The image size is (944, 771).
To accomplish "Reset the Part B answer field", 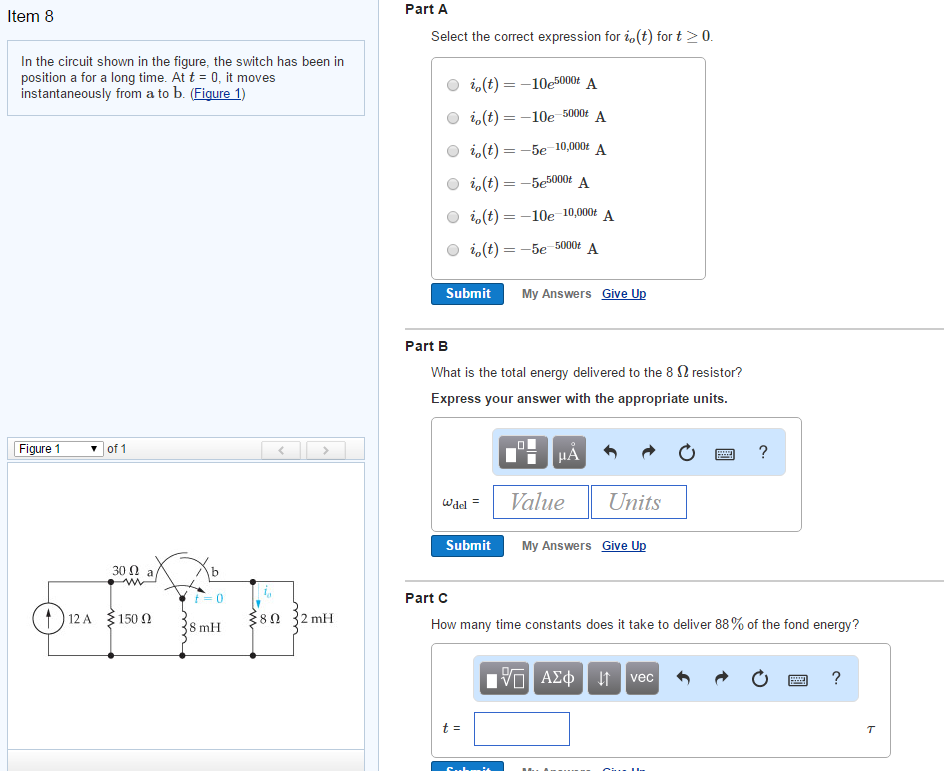I will coord(686,452).
